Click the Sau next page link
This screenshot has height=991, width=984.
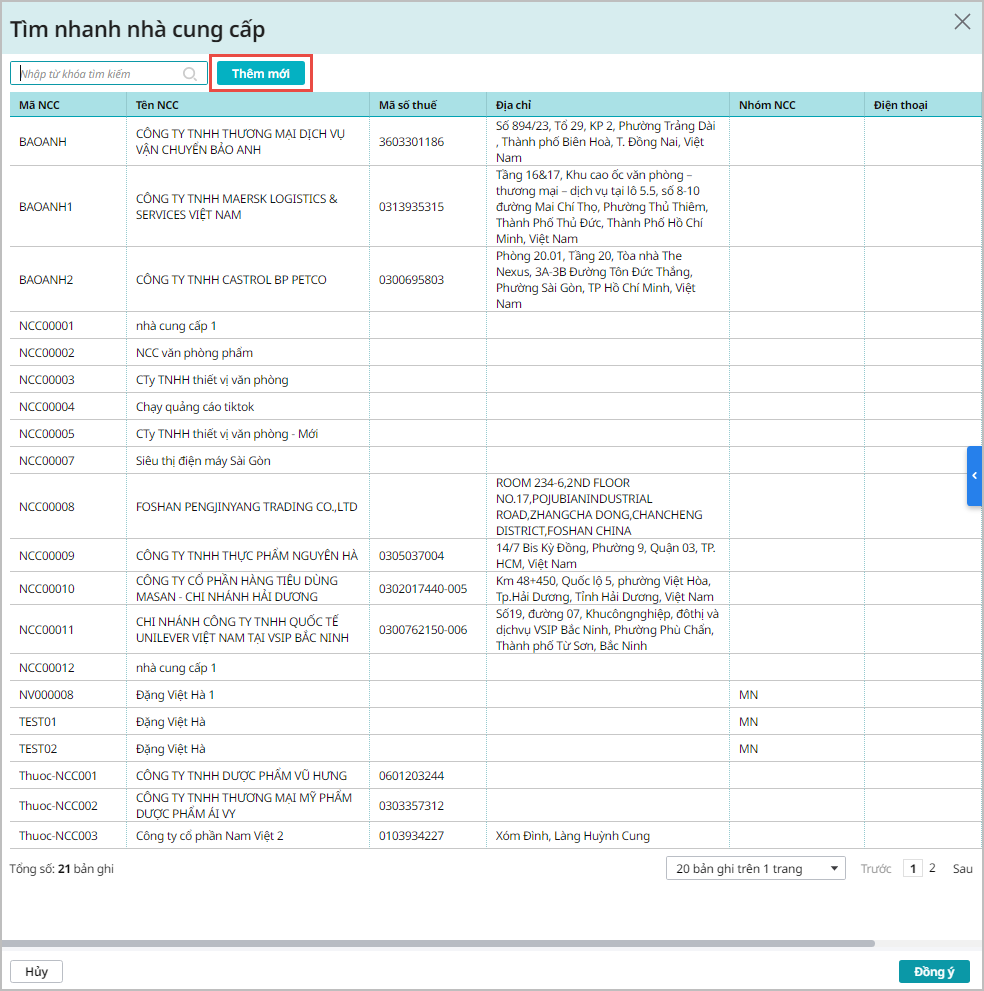962,869
